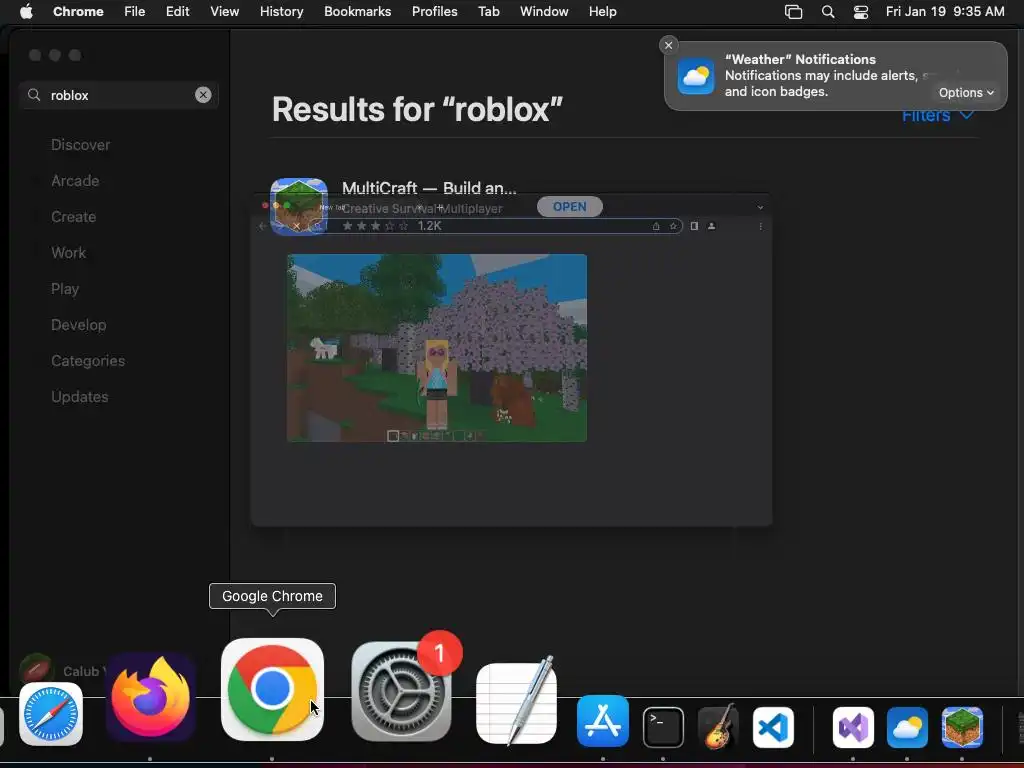Open System Settings with the badge
Image resolution: width=1024 pixels, height=768 pixels.
(401, 691)
